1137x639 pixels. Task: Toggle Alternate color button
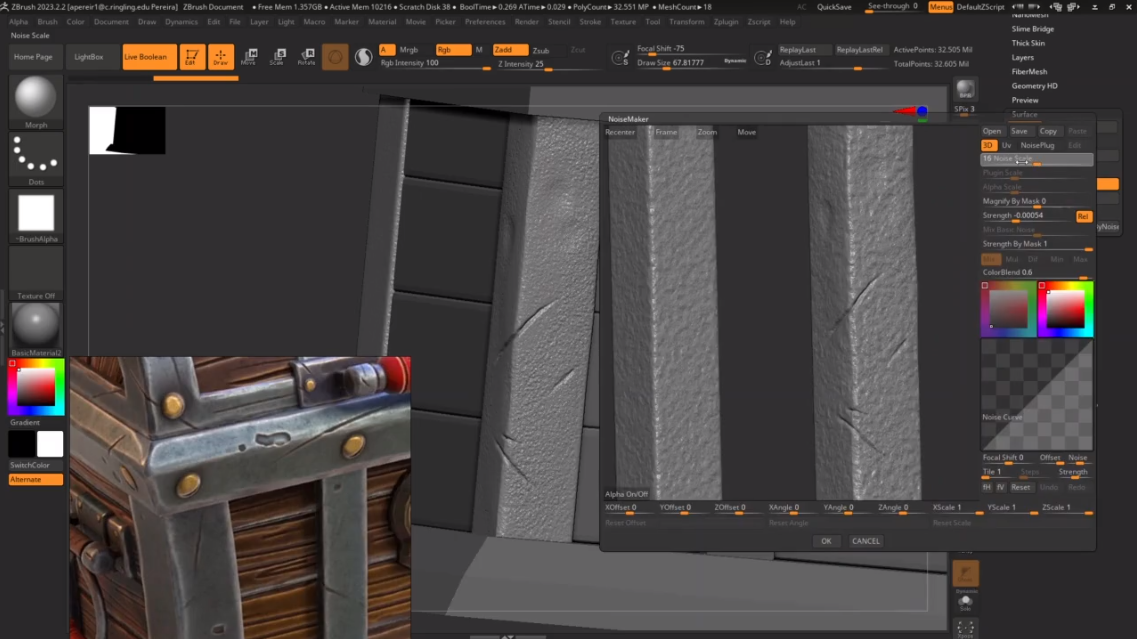point(36,479)
